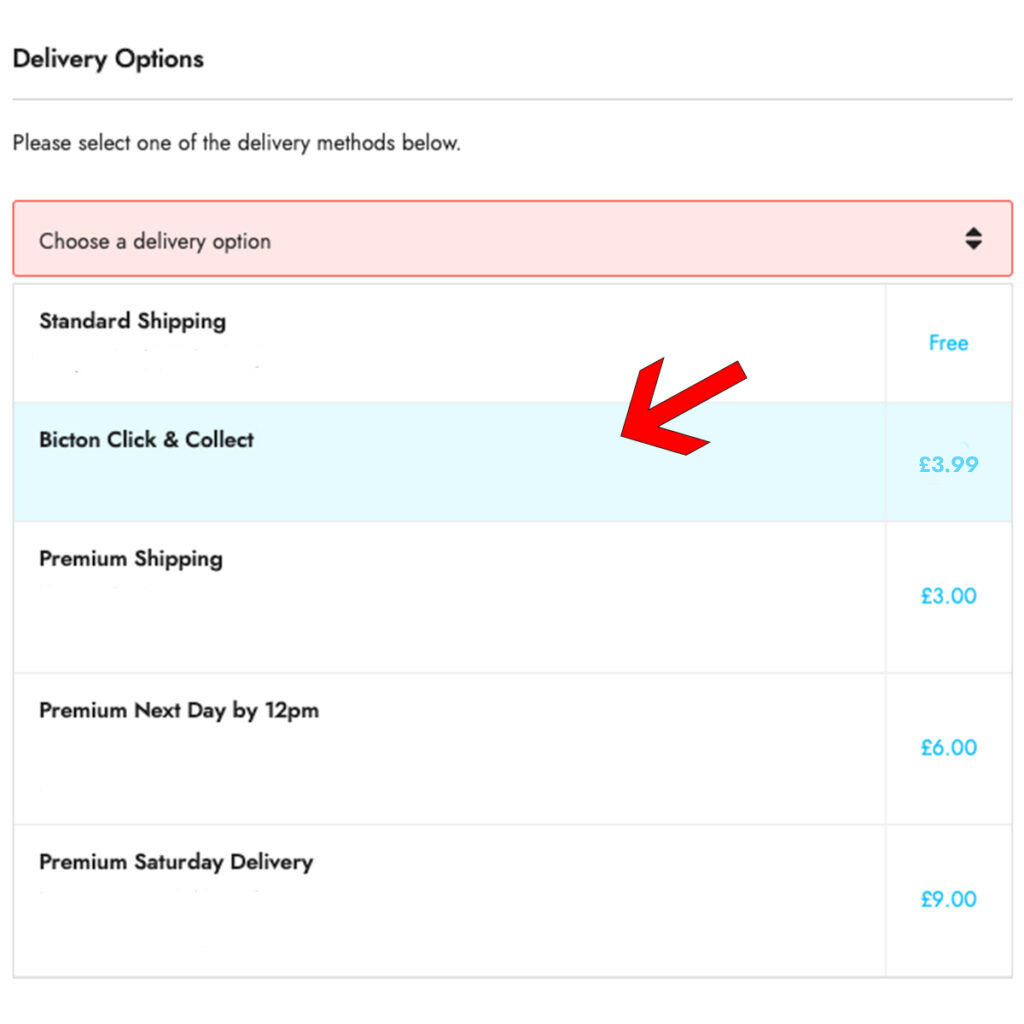Click the red arrow pointing at Click & Collect
This screenshot has width=1024, height=1024.
[x=682, y=406]
